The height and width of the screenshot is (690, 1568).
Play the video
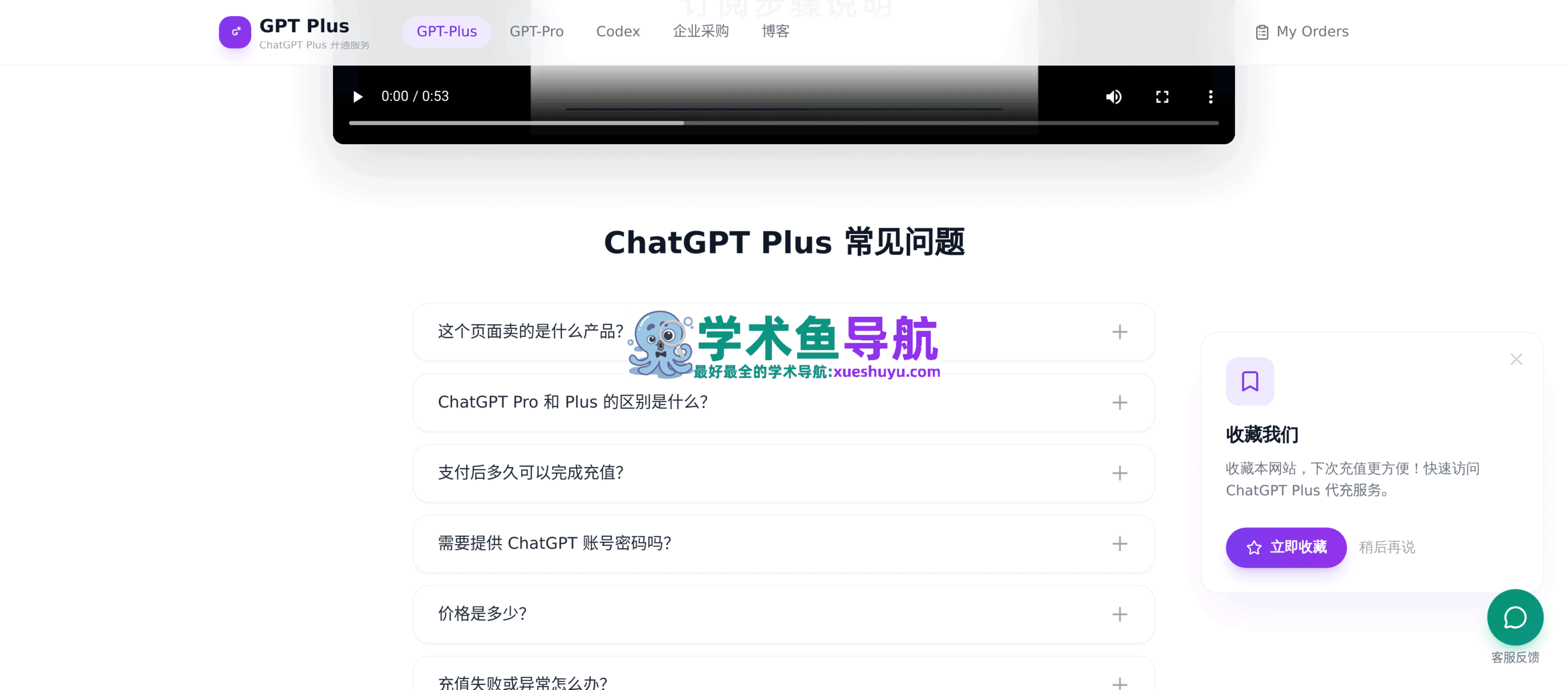358,97
